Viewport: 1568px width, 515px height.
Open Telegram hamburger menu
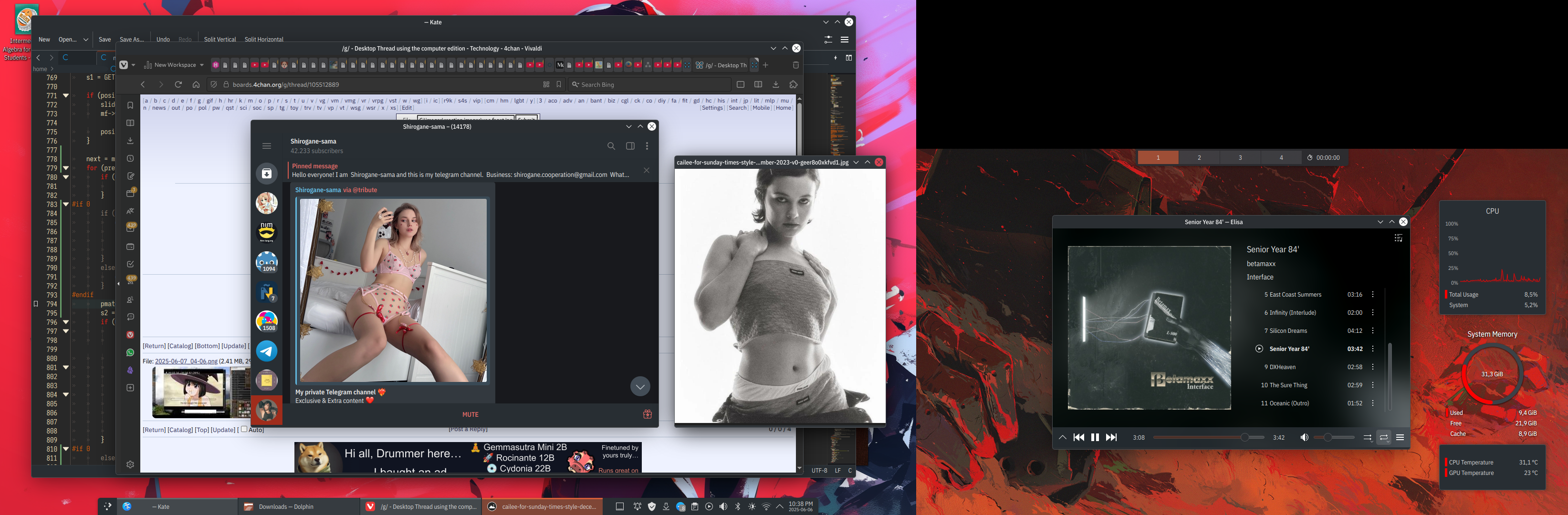coord(267,146)
